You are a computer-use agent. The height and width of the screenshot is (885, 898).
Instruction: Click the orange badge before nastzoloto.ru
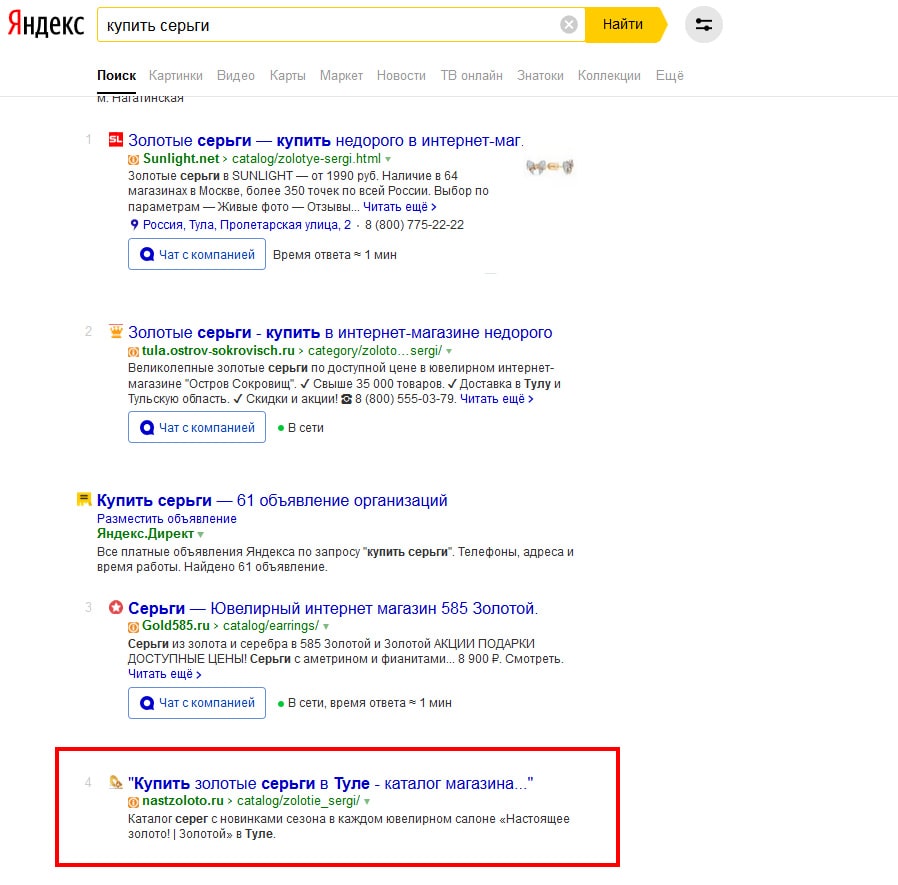(133, 802)
